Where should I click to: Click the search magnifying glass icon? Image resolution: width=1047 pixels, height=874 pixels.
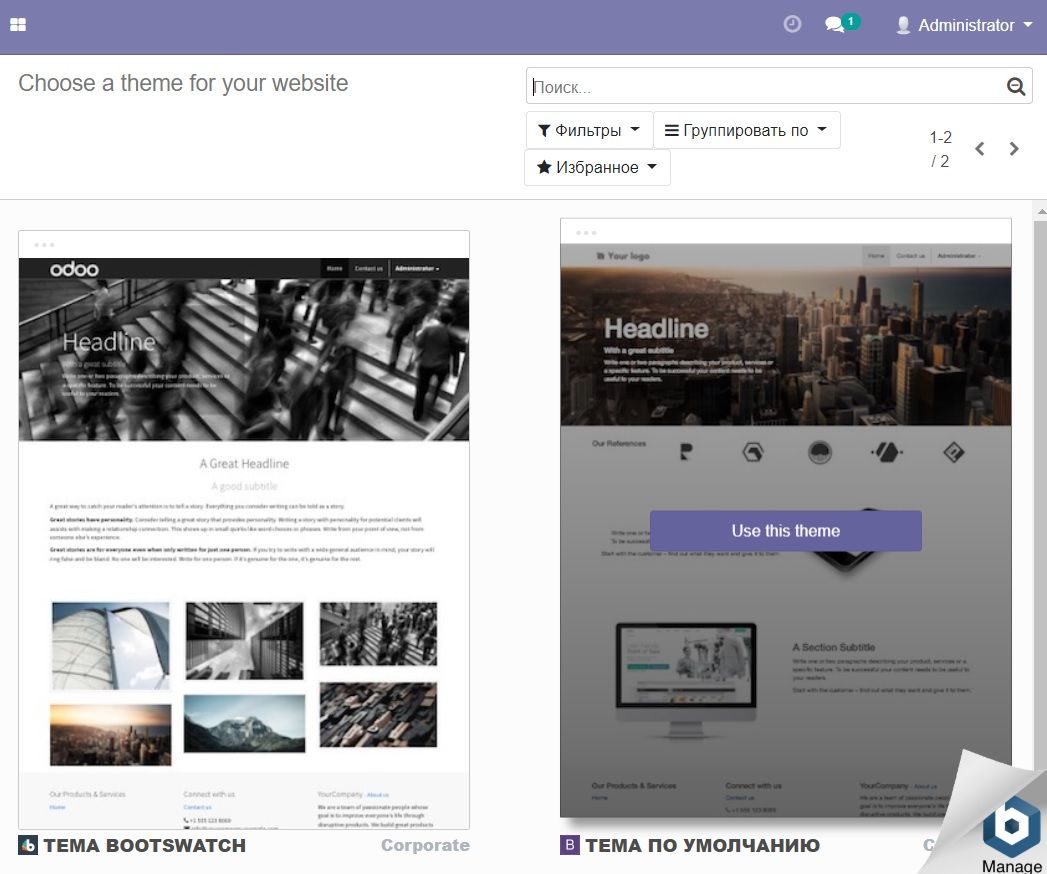[x=1016, y=86]
